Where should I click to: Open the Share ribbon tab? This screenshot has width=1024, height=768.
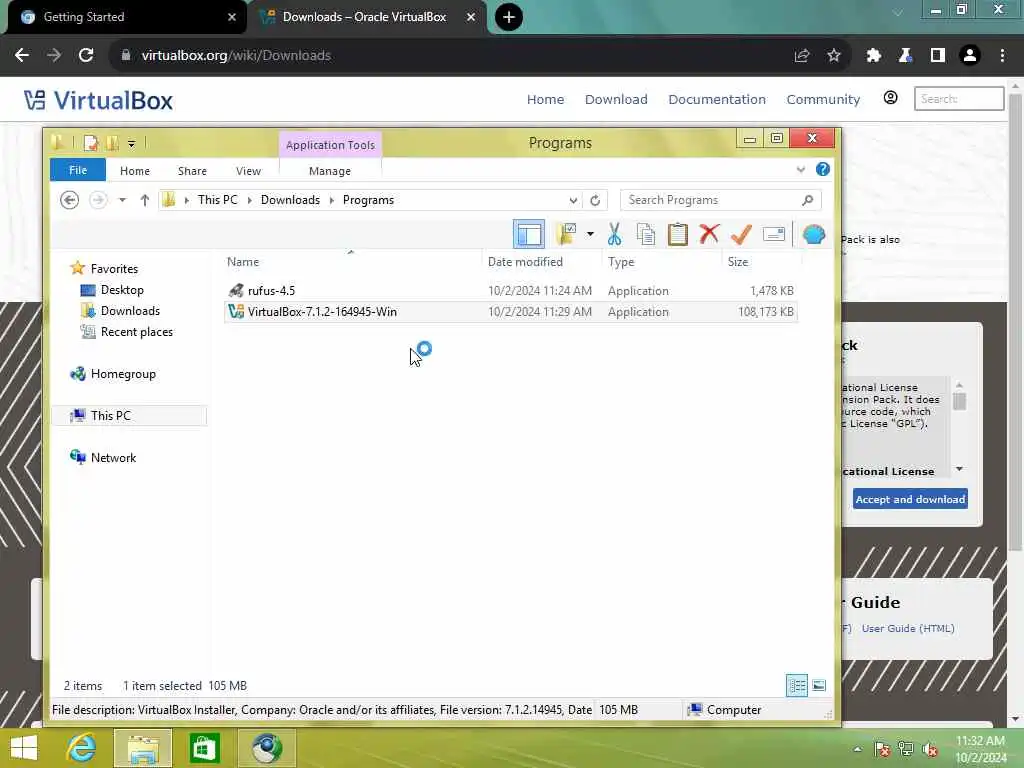(192, 170)
